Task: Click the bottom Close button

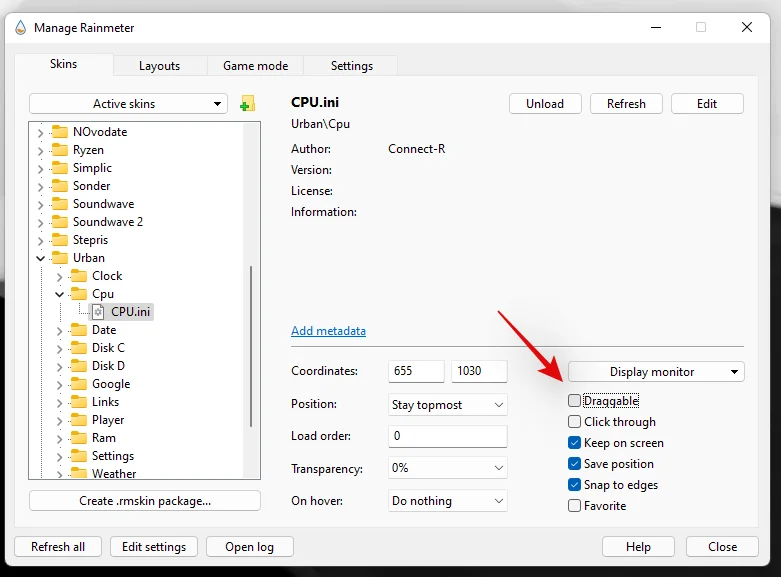Action: [x=722, y=547]
